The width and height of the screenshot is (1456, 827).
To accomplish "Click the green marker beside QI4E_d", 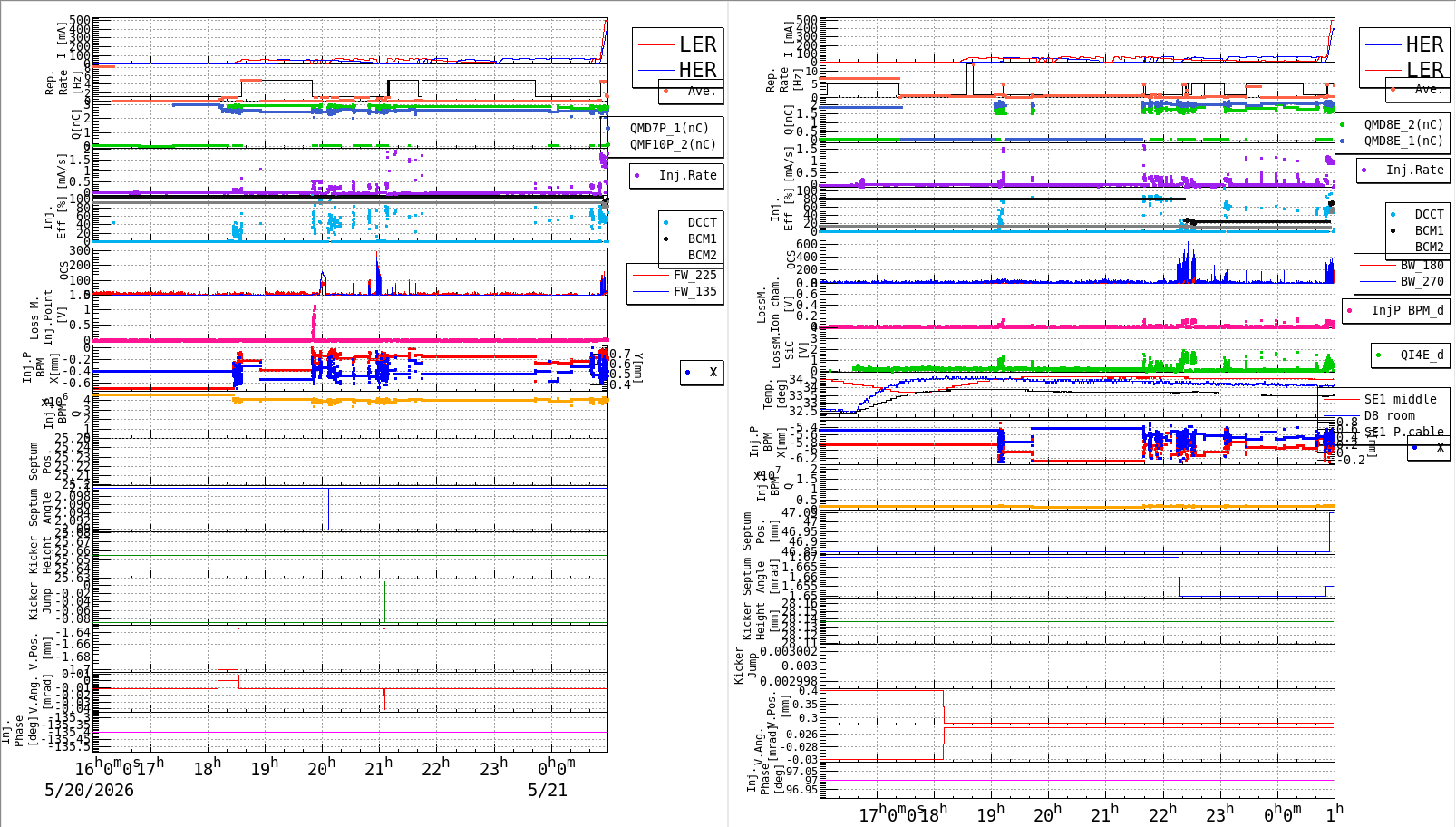I will pyautogui.click(x=1379, y=355).
